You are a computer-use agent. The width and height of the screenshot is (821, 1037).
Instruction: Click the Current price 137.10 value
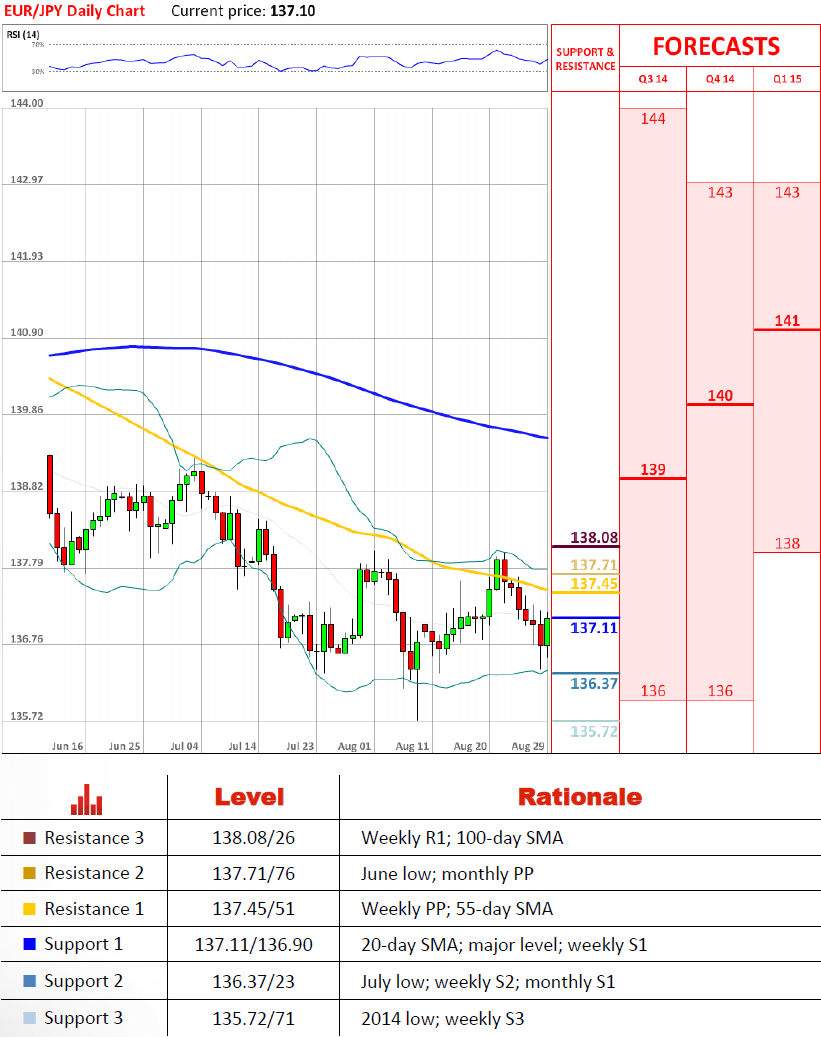pos(292,11)
